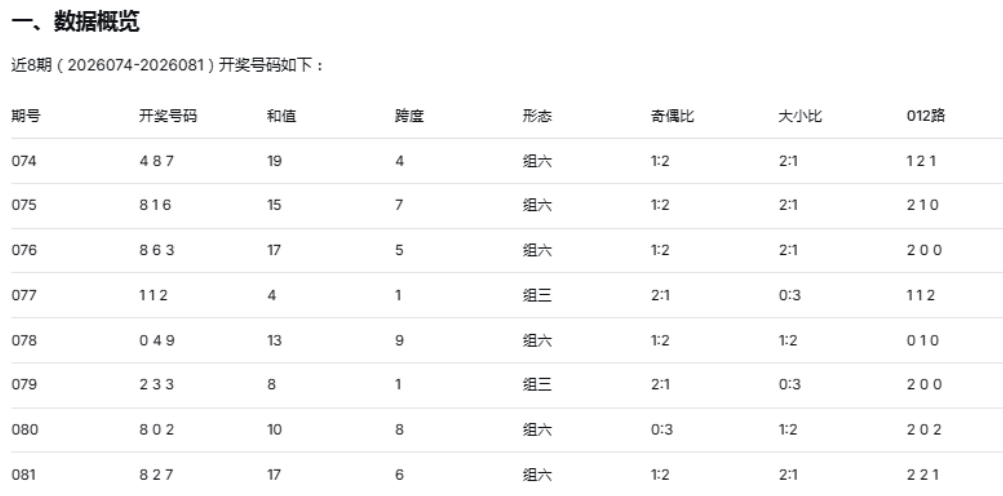
Task: Select the 跨度 column header
Action: click(409, 116)
